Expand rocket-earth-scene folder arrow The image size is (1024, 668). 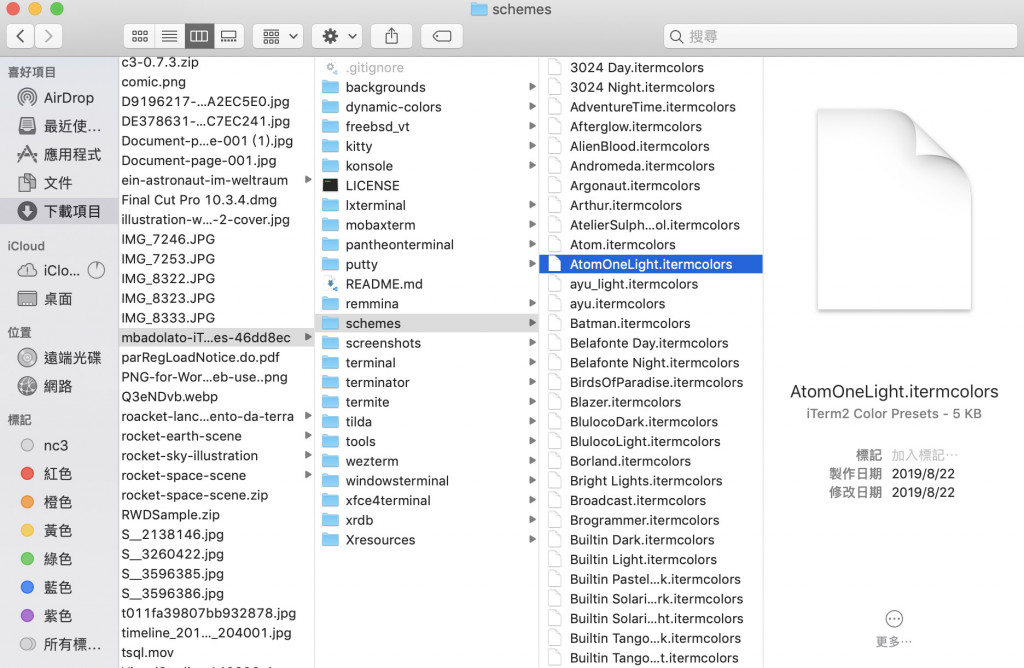pos(308,436)
